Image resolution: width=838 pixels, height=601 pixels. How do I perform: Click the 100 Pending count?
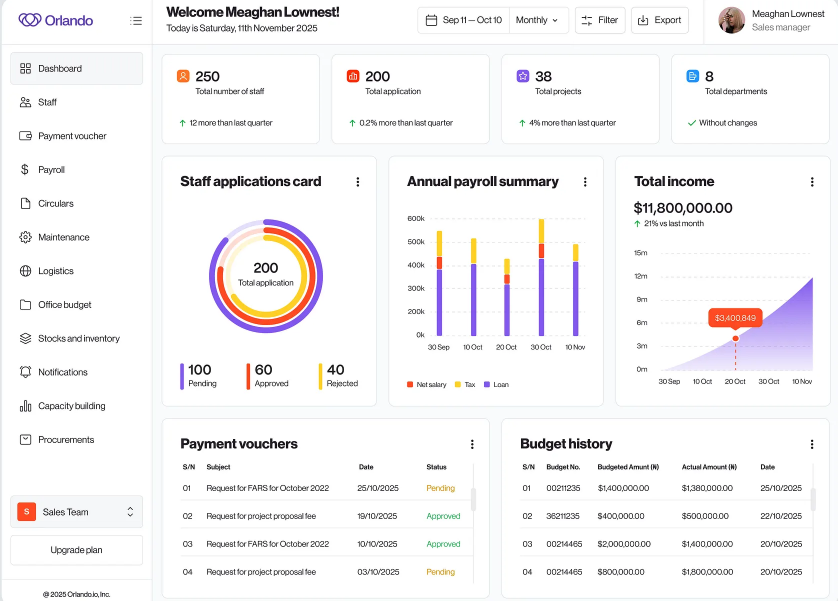click(199, 370)
